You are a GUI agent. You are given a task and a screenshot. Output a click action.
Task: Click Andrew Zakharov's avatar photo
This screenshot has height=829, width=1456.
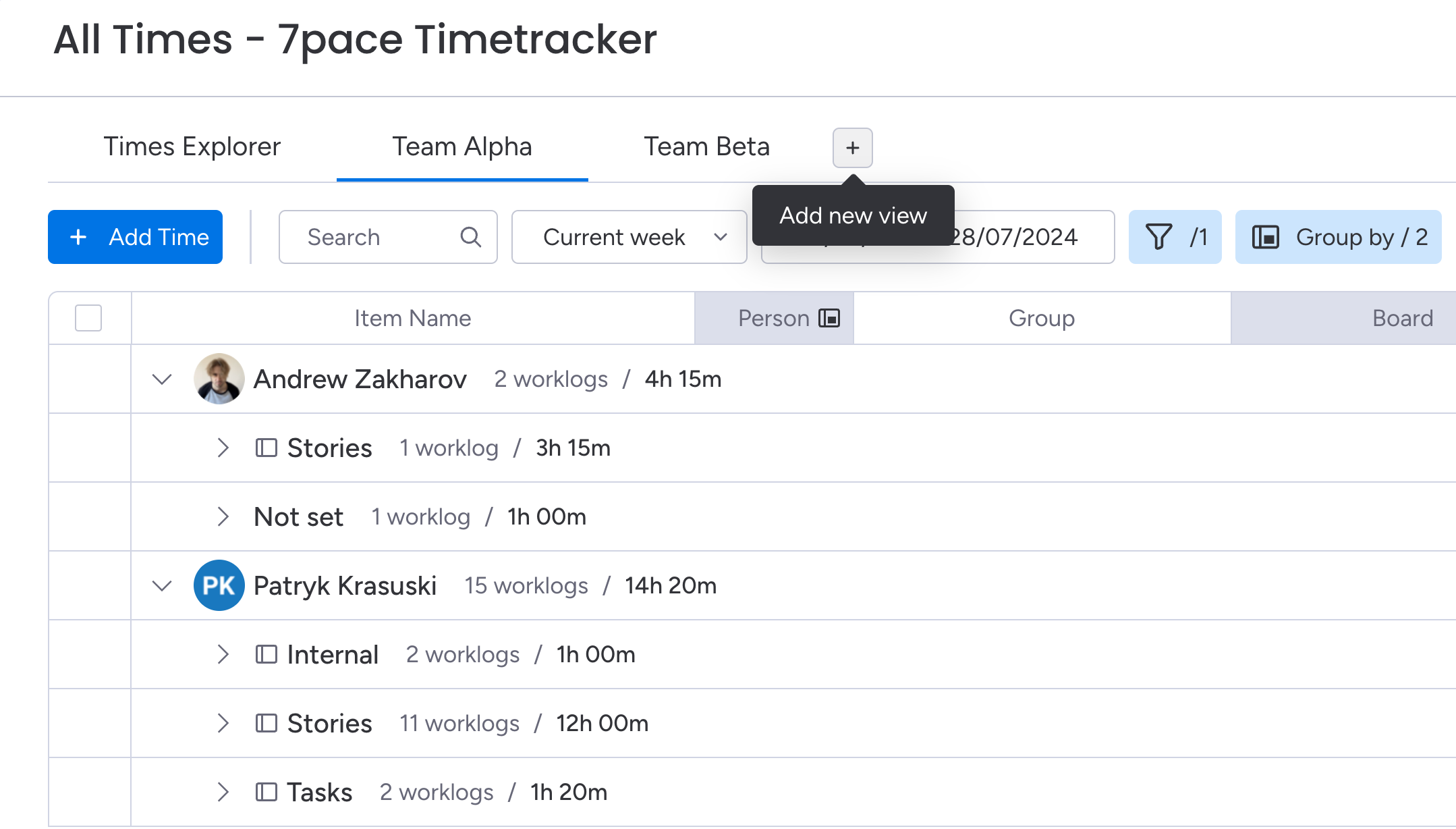pos(219,379)
